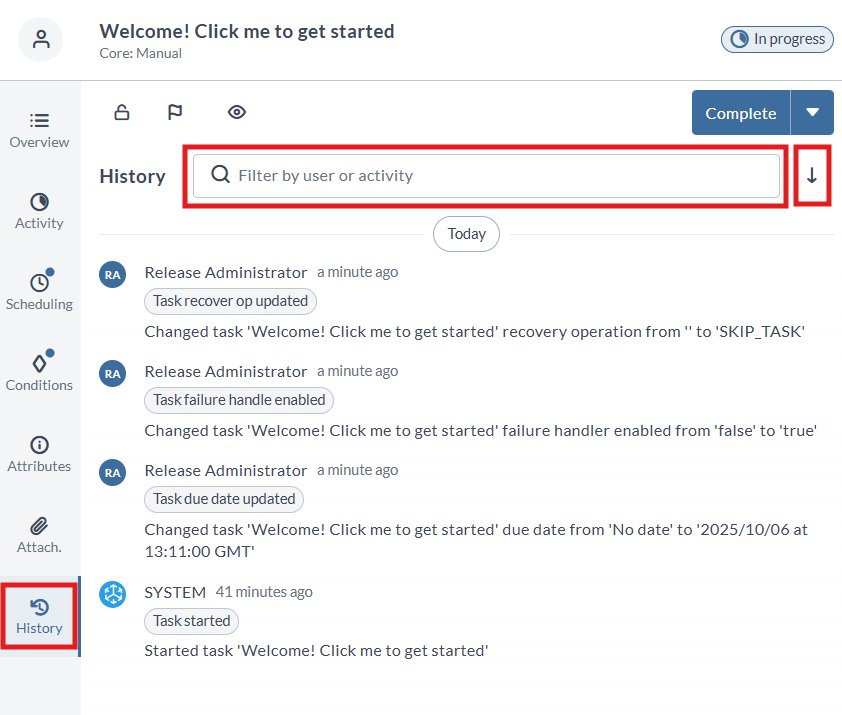Click the SYSTEM user avatar icon

[113, 594]
